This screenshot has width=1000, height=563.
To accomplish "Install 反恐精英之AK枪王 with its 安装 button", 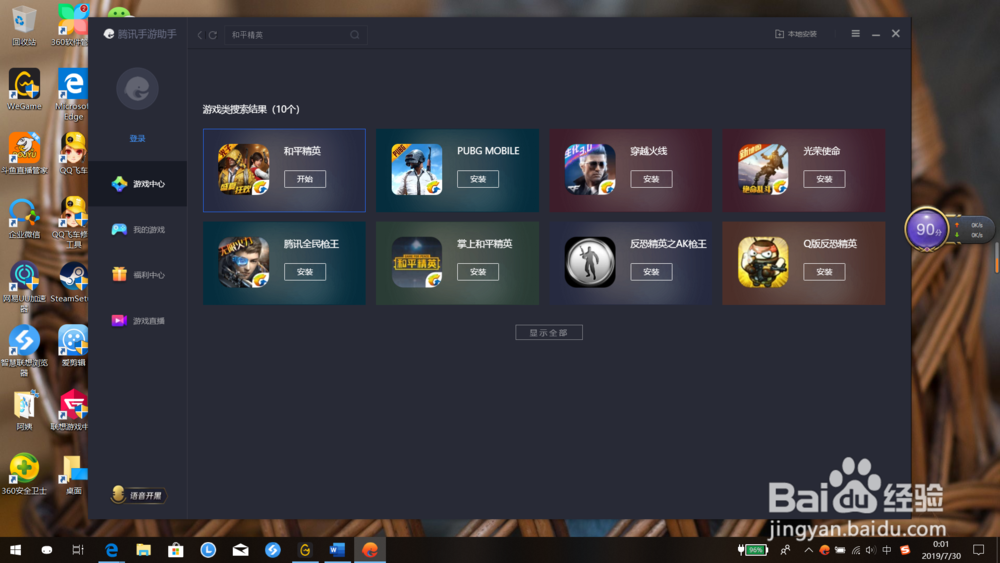I will (651, 272).
